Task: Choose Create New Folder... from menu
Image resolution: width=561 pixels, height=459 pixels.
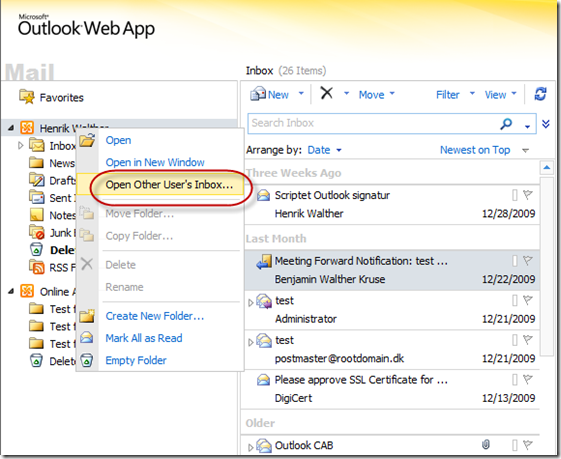Action: click(x=155, y=316)
